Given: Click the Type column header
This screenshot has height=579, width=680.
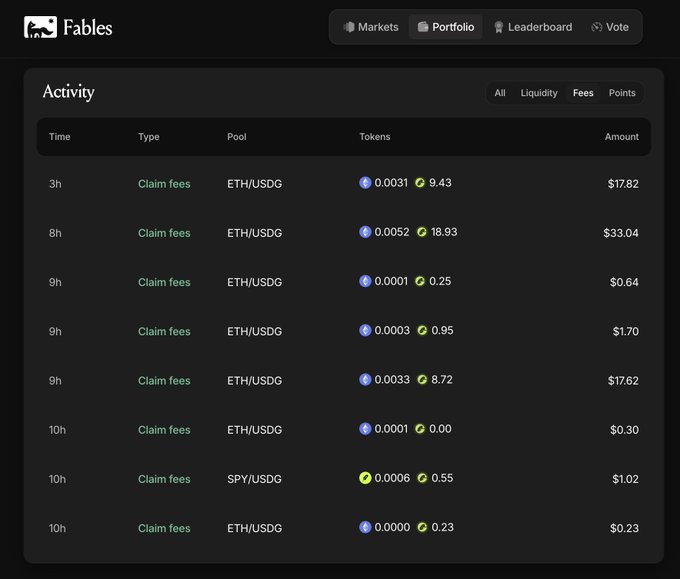Looking at the screenshot, I should [149, 137].
